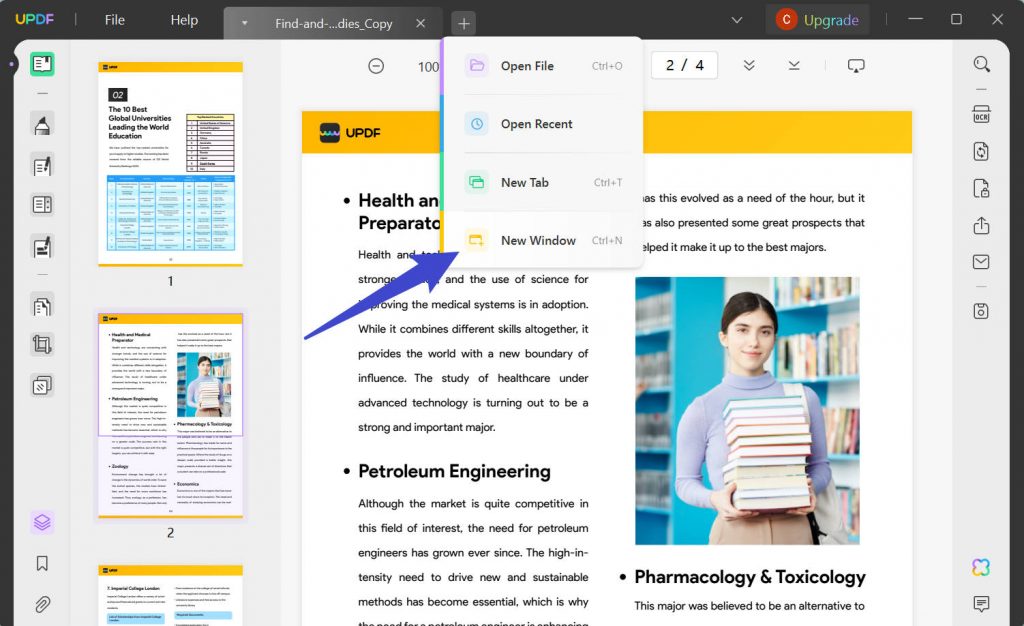Select the Crop Pages tool

(x=41, y=344)
